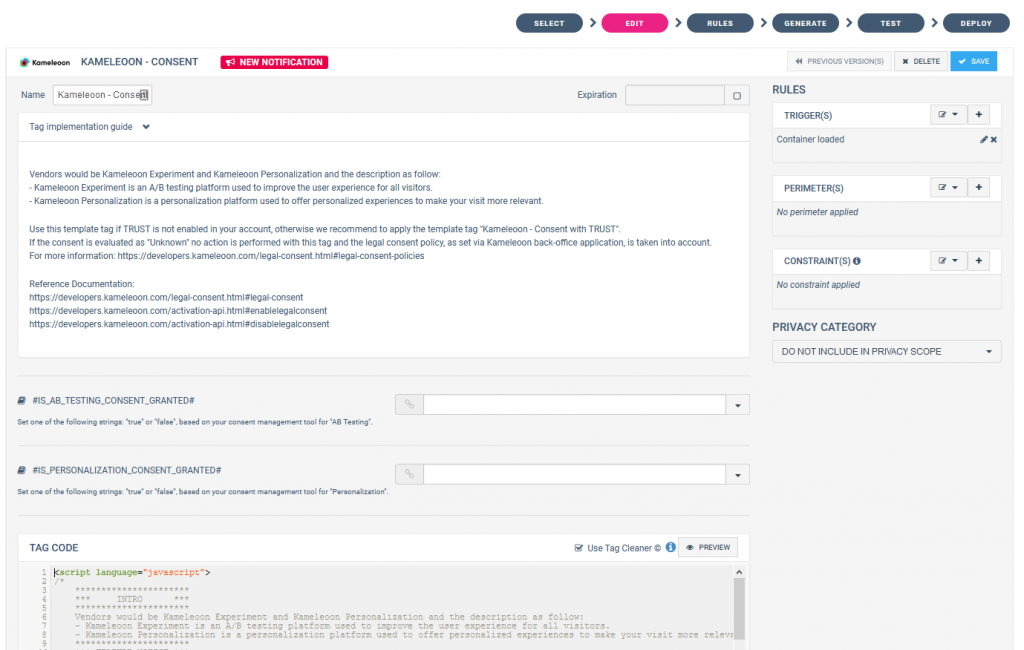Screen dimensions: 1024x650
Task: Remove the Container loaded trigger with X
Action: (x=993, y=140)
